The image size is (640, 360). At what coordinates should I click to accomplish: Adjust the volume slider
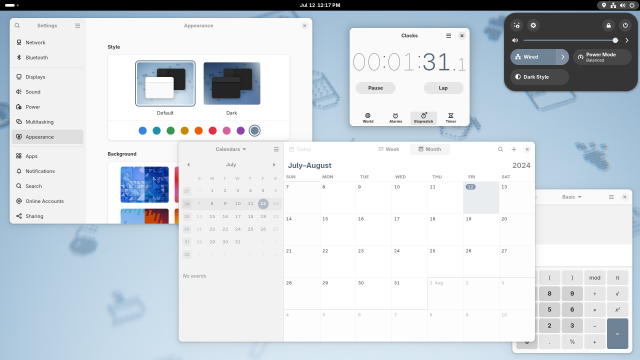[571, 40]
